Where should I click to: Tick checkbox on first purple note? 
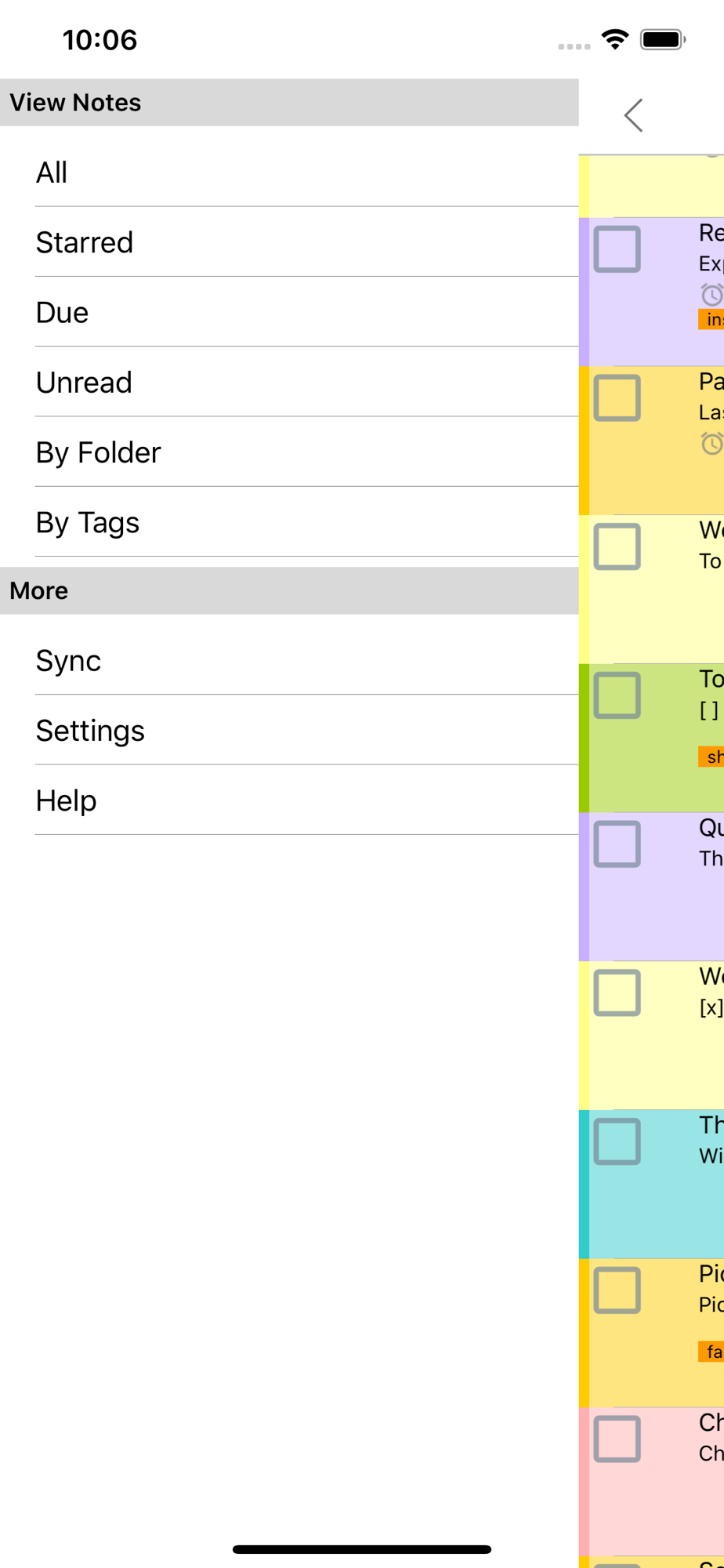point(617,249)
